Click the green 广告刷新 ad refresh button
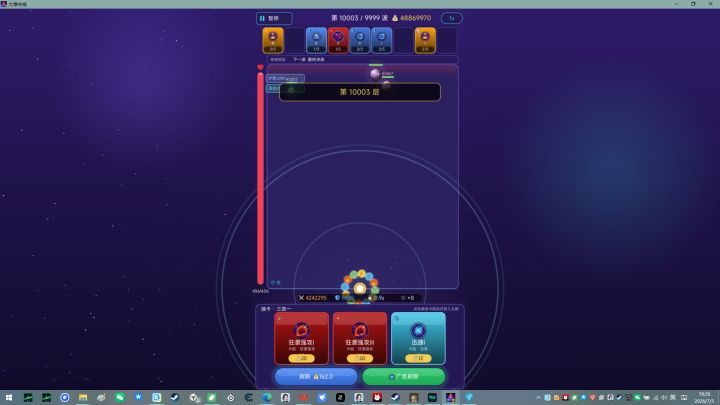 [404, 377]
